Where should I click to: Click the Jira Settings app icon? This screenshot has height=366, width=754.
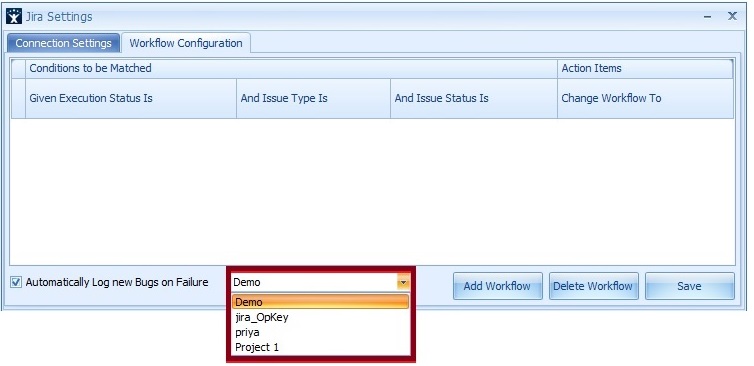pos(14,16)
